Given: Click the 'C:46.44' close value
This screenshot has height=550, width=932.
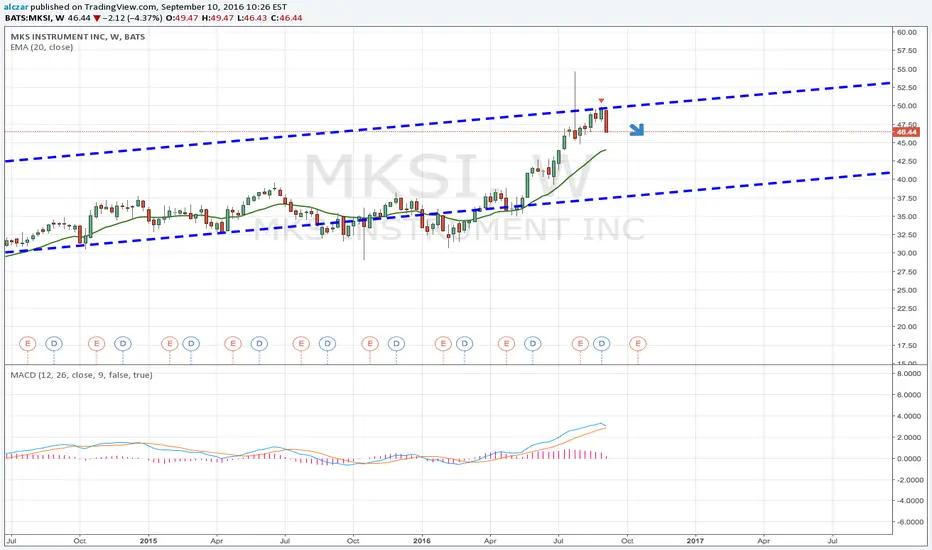Looking at the screenshot, I should point(286,18).
